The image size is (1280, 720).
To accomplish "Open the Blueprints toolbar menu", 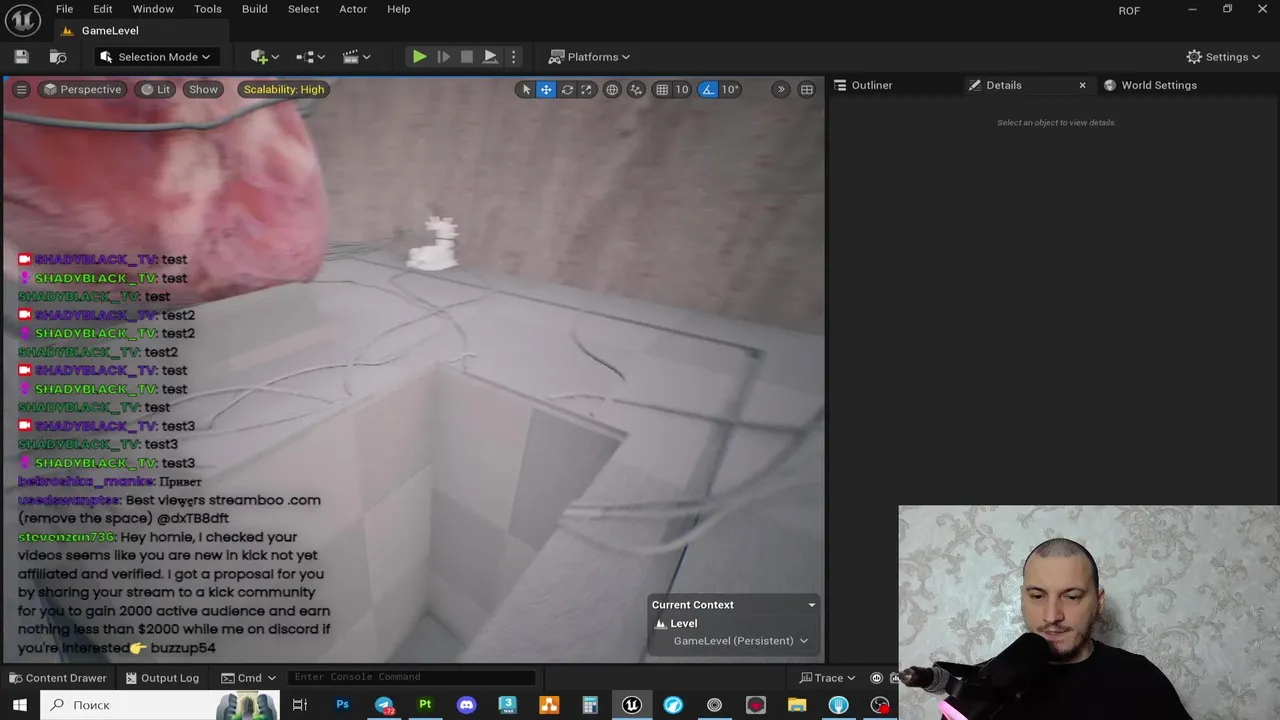I will tap(311, 57).
